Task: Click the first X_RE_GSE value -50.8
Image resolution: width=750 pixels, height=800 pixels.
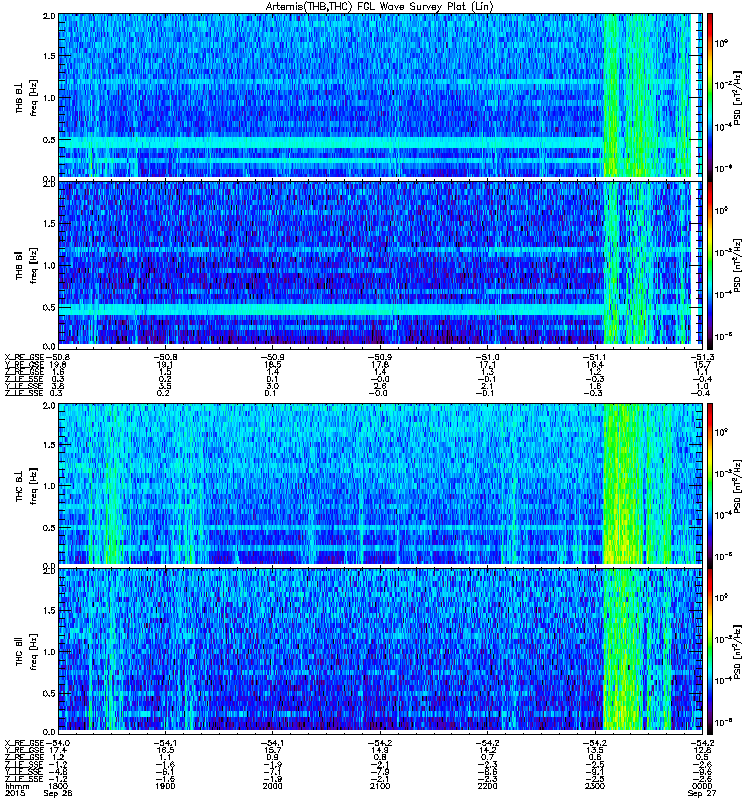Action: tap(58, 357)
